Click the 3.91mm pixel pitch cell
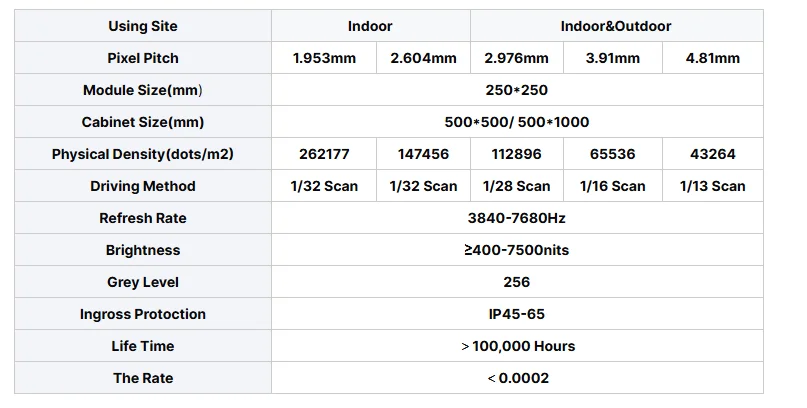This screenshot has width=807, height=408. 614,58
